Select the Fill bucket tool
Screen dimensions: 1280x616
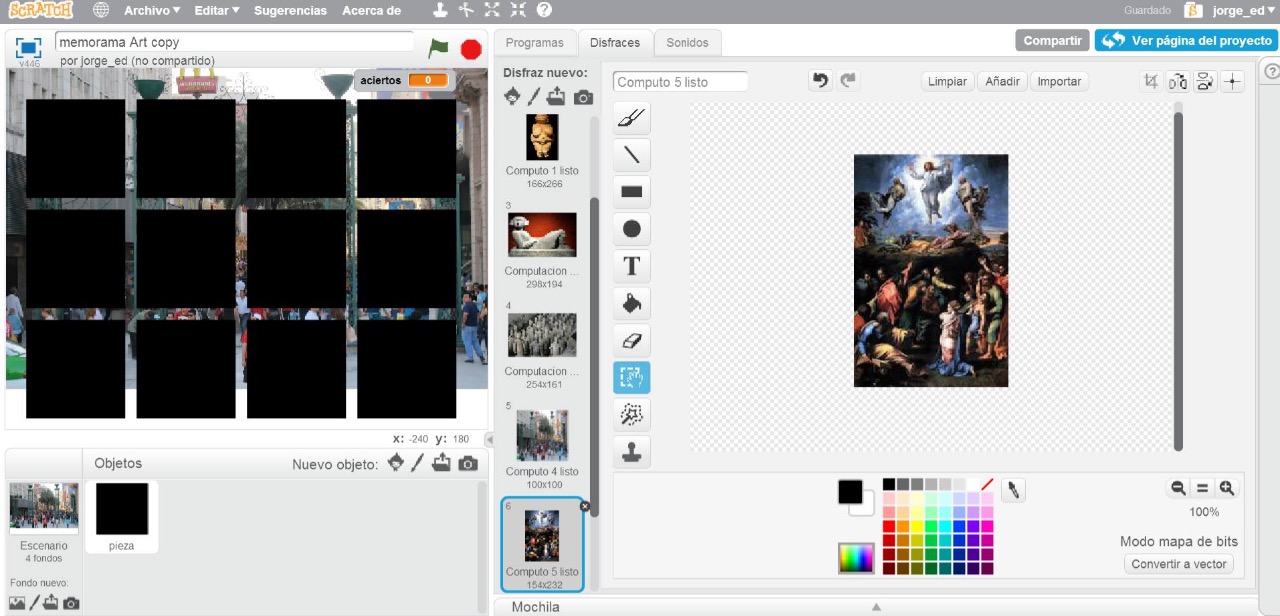pos(631,303)
